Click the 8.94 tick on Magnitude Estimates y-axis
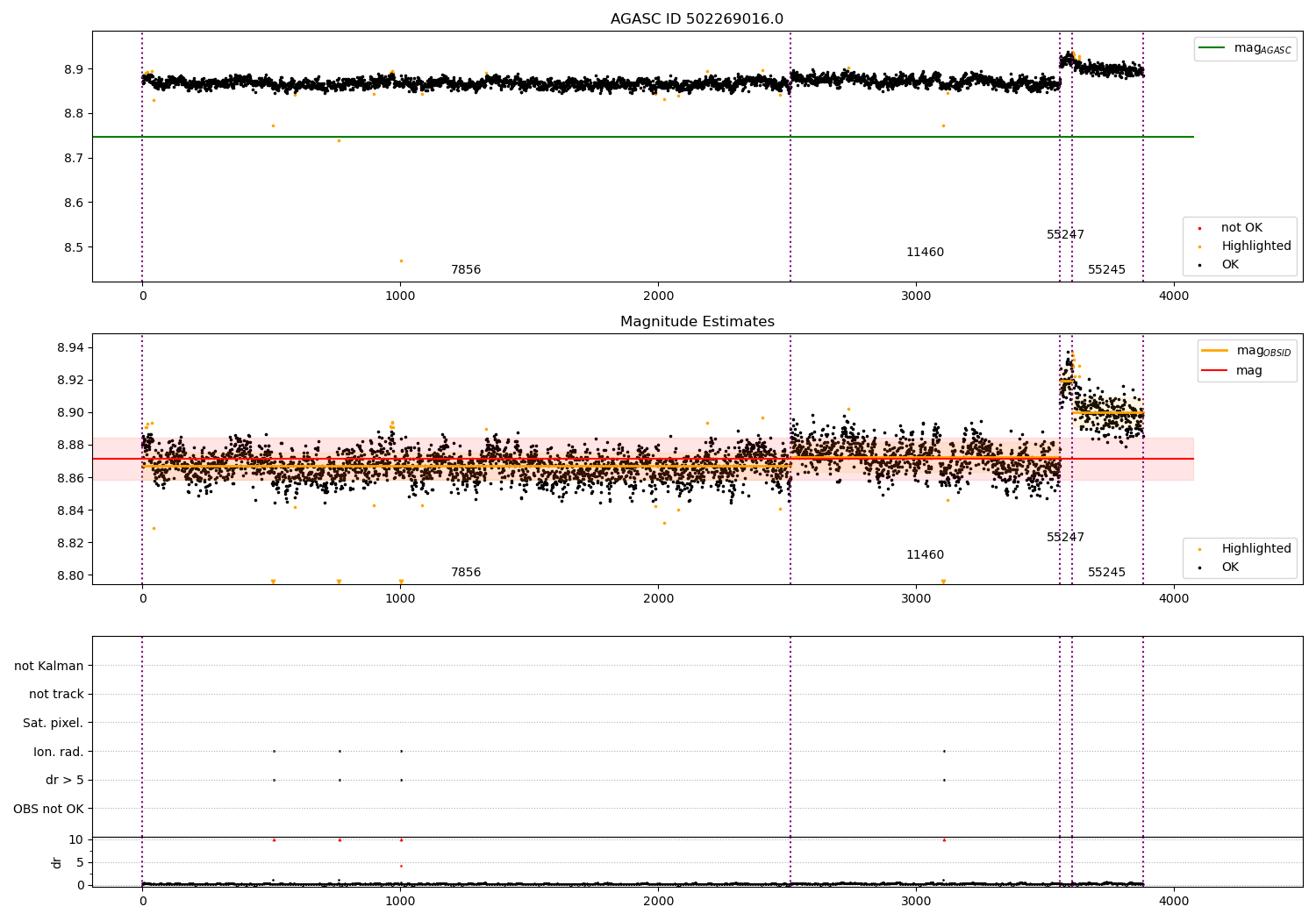This screenshot has width=1316, height=921. point(69,348)
